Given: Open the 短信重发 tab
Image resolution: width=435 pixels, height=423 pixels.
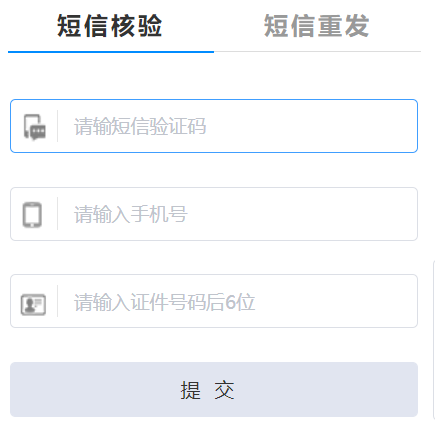Looking at the screenshot, I should pos(316,26).
